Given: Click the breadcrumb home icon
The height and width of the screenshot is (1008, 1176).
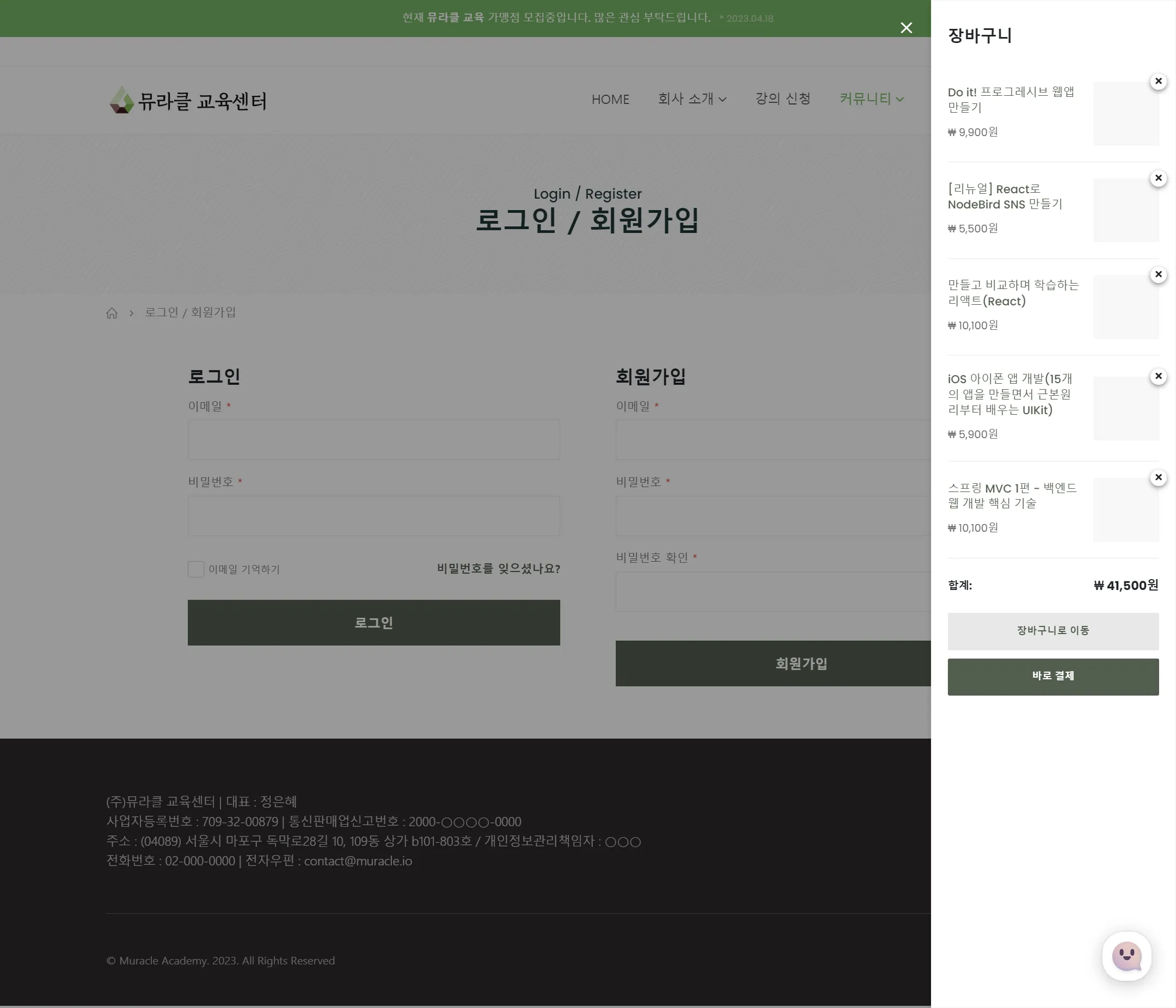Looking at the screenshot, I should pyautogui.click(x=112, y=313).
